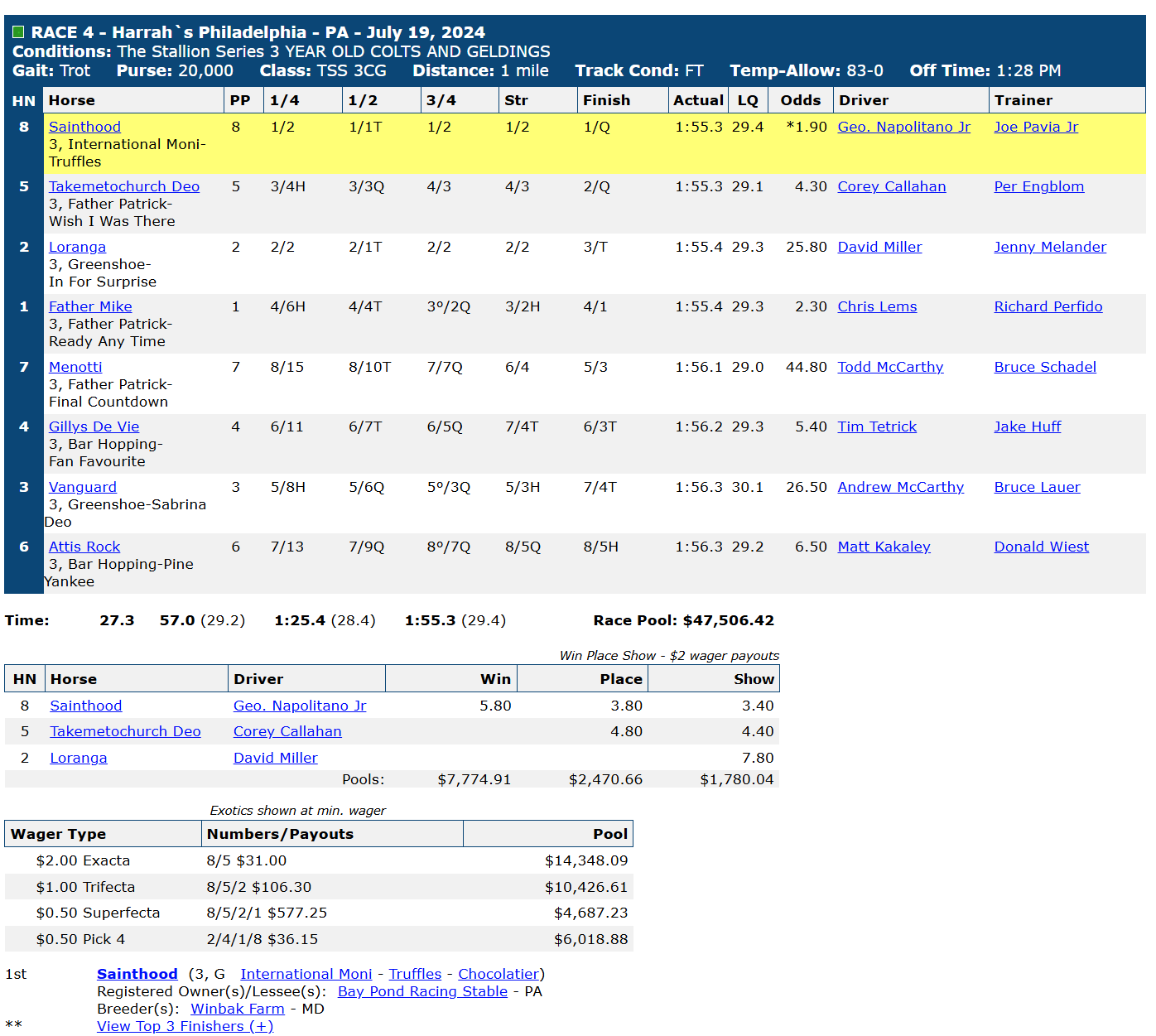Expand View Top 3 Finishers (+)
Screen dimensions: 1156x1036
click(x=185, y=1026)
